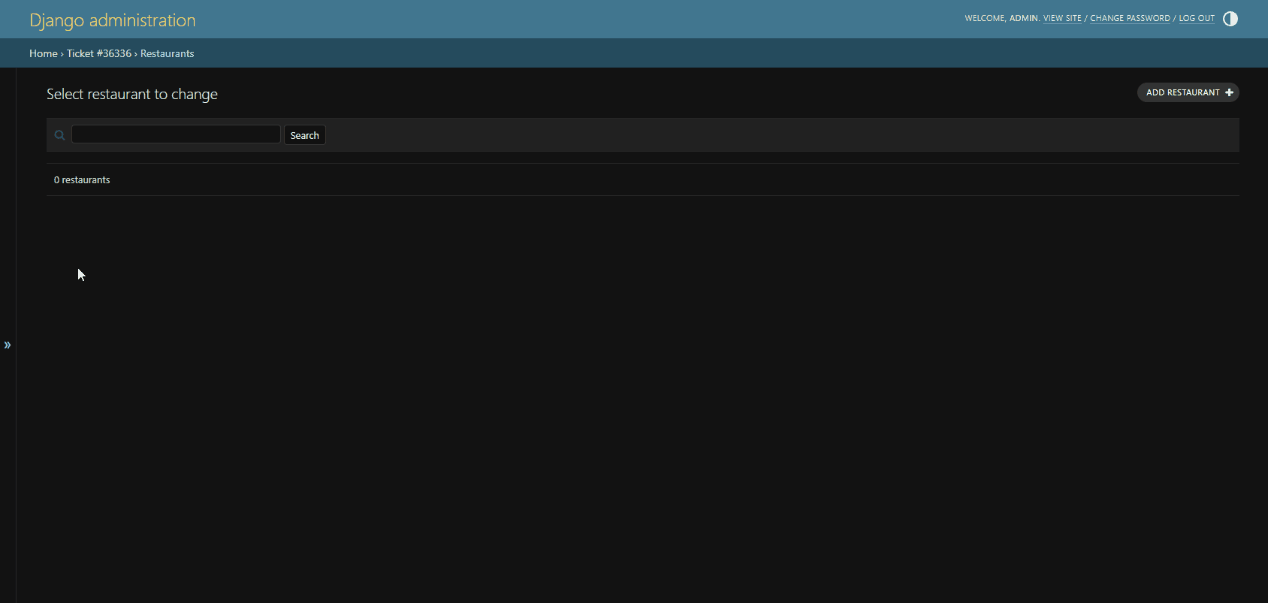
Task: Open the Django administration site title
Action: pyautogui.click(x=113, y=20)
